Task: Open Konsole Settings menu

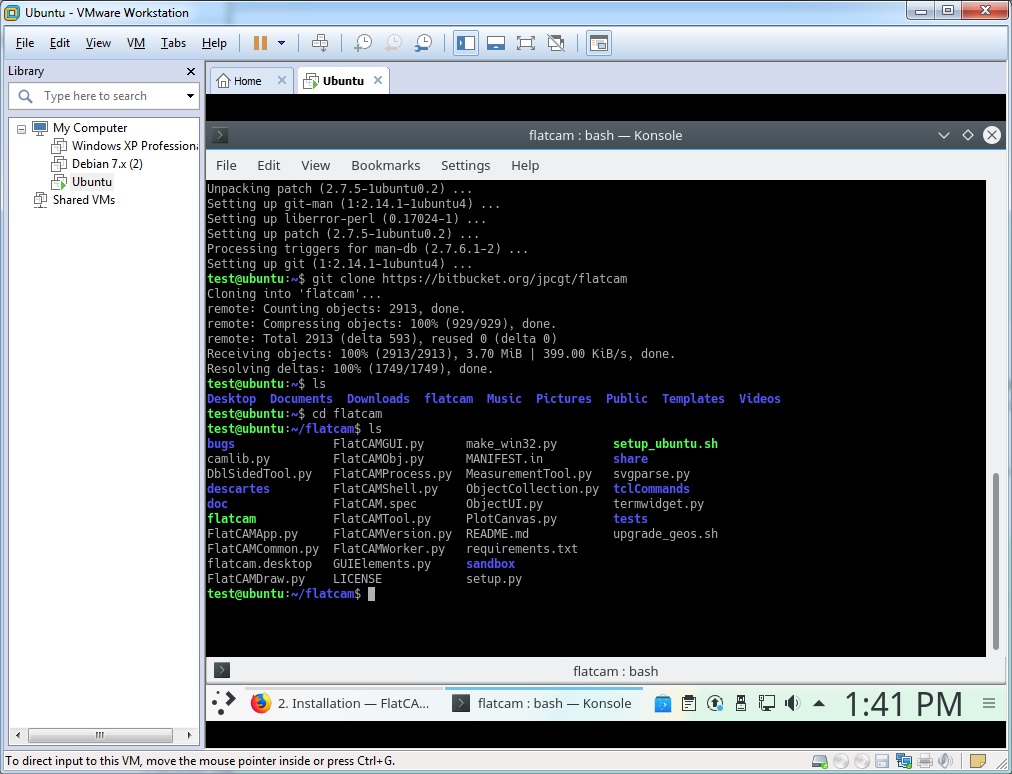Action: click(465, 166)
